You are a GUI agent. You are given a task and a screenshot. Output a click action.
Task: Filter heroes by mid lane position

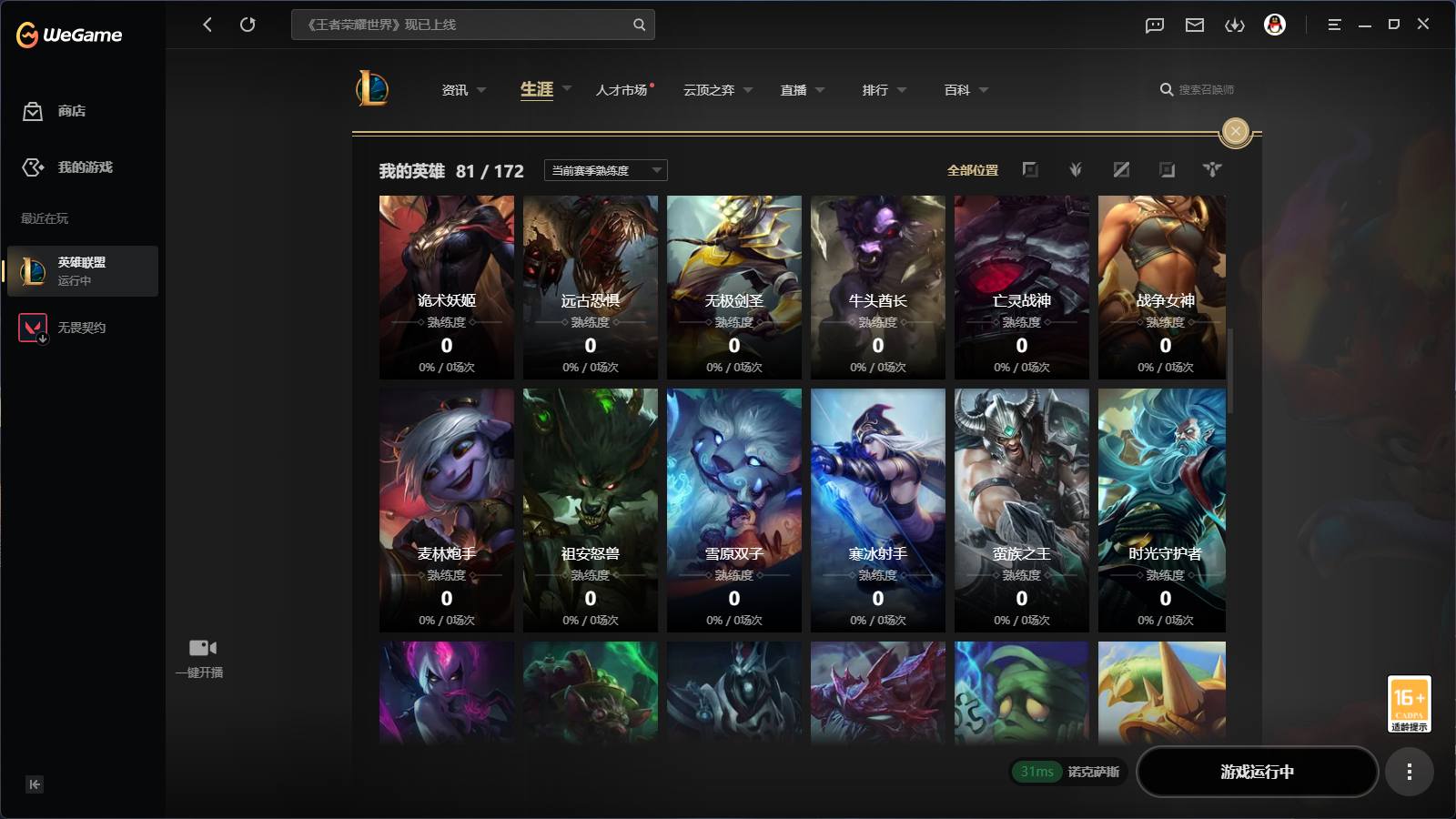pyautogui.click(x=1121, y=169)
